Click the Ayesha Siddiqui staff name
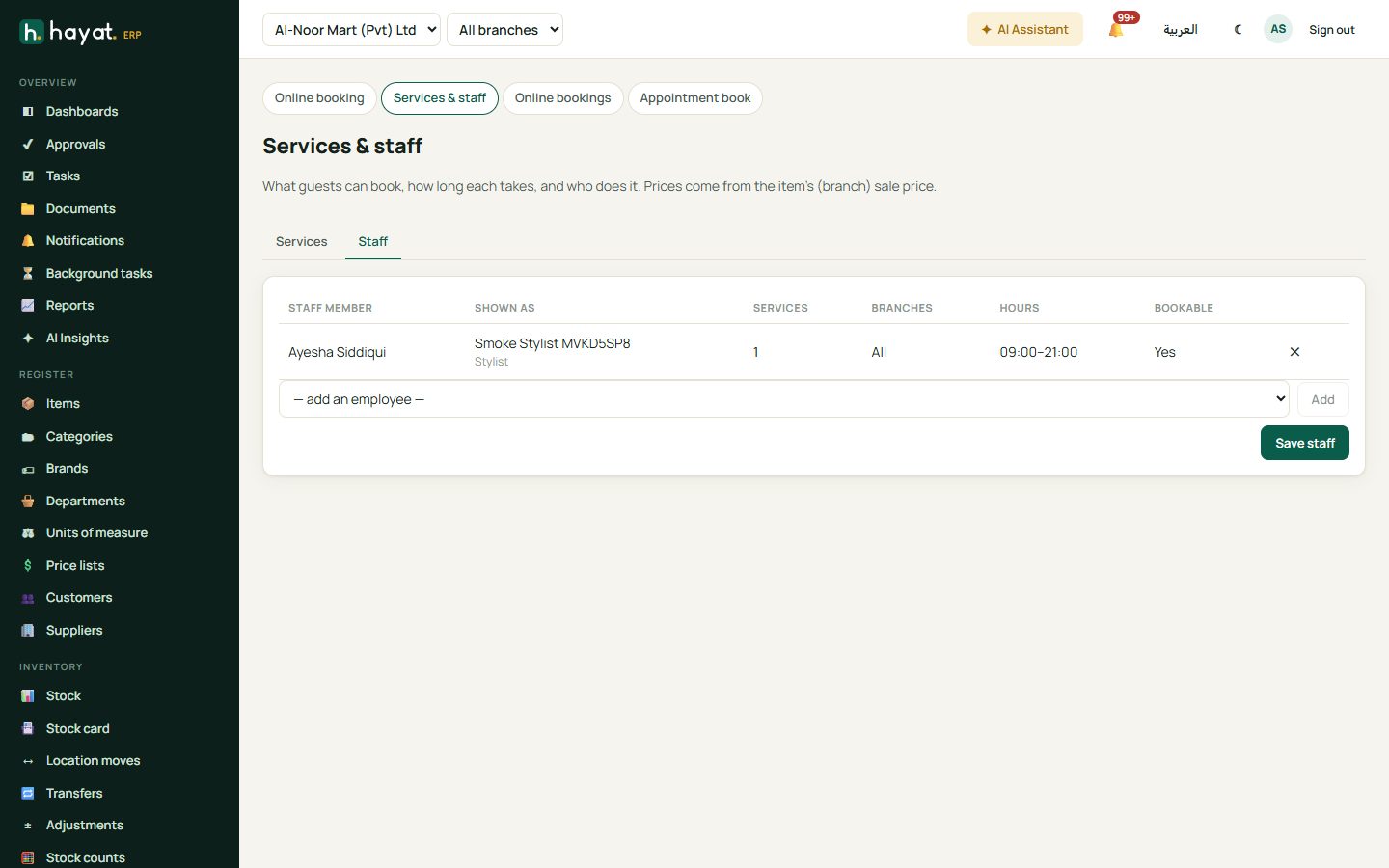1389x868 pixels. [338, 353]
